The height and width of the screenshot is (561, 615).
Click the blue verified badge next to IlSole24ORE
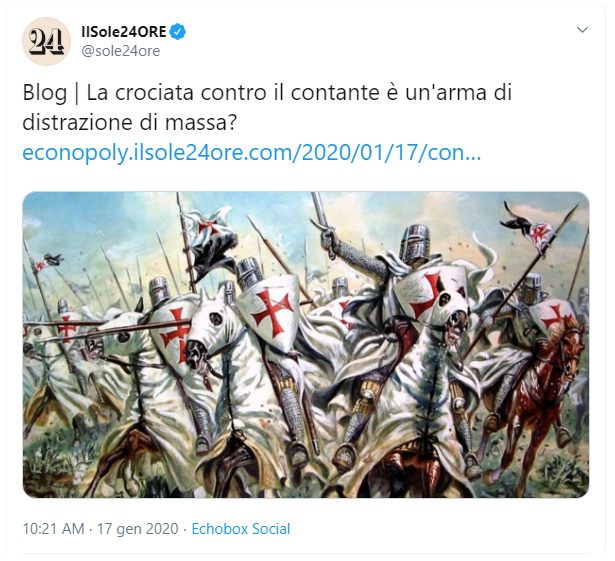178,31
